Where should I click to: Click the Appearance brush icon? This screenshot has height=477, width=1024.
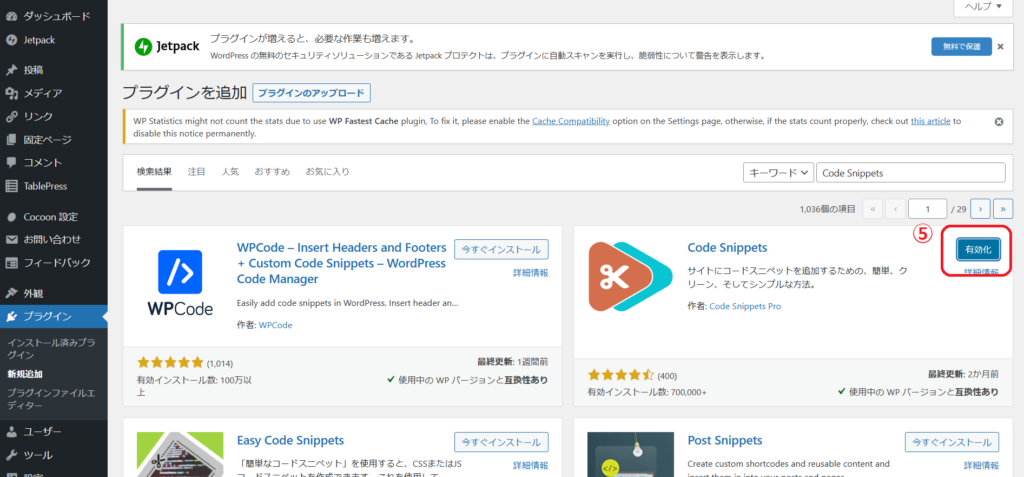11,293
